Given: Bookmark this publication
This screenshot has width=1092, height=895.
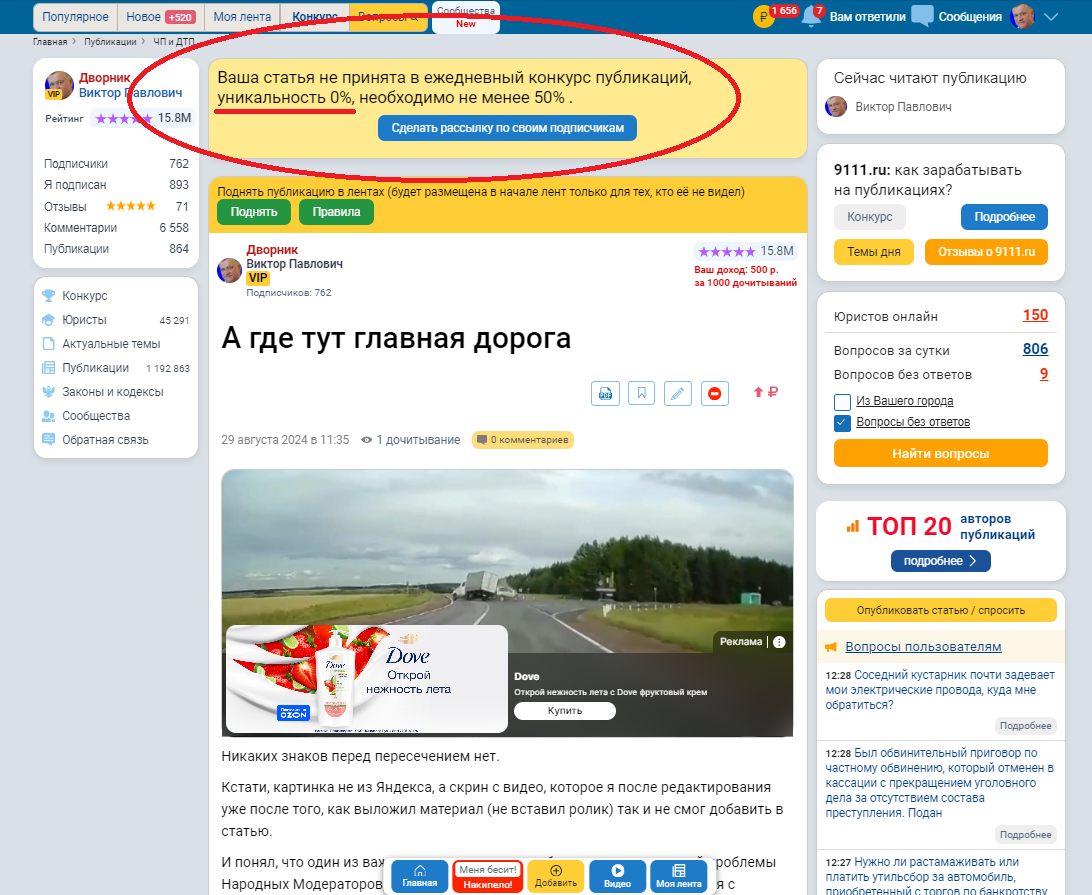Looking at the screenshot, I should (641, 393).
